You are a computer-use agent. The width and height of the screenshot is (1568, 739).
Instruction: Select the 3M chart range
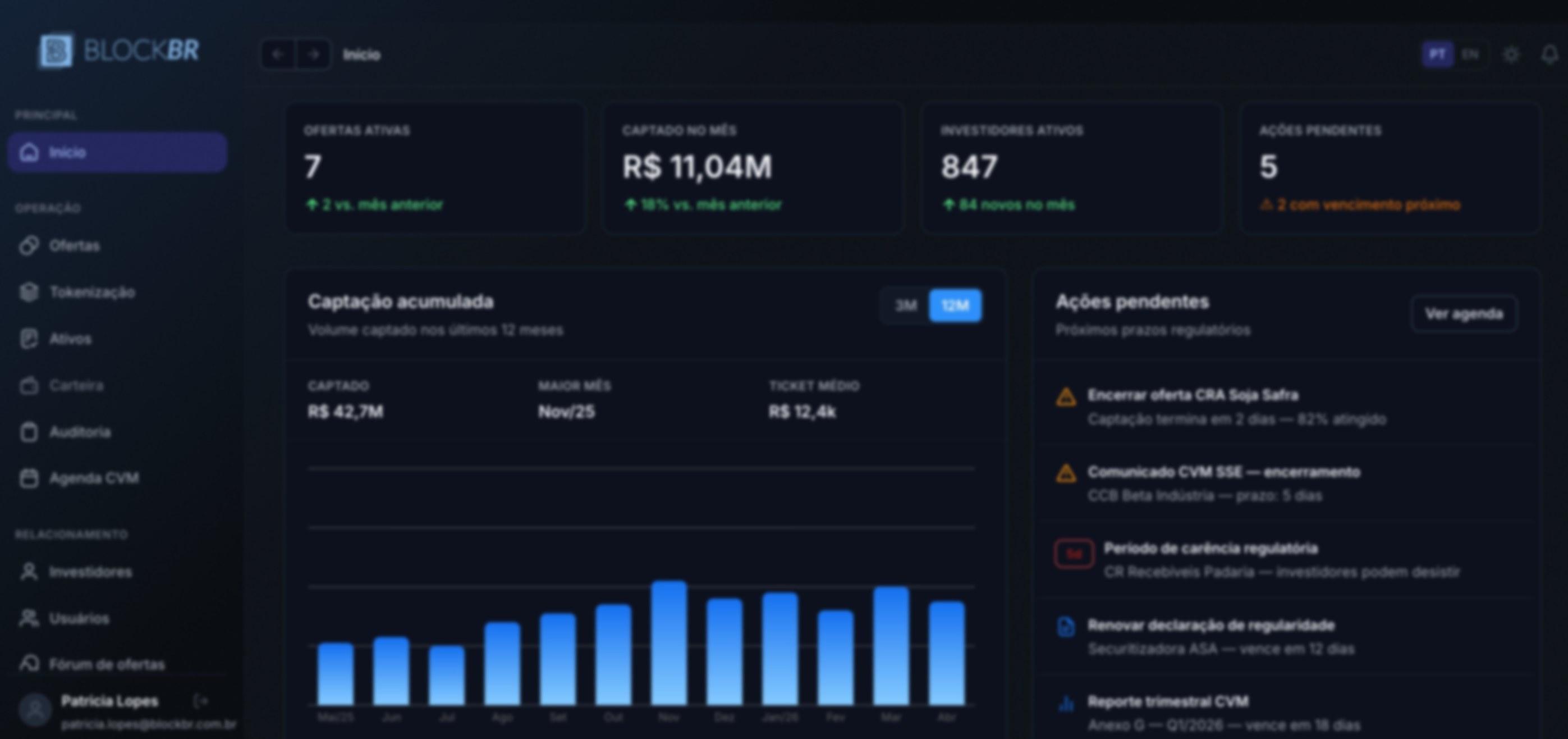906,306
